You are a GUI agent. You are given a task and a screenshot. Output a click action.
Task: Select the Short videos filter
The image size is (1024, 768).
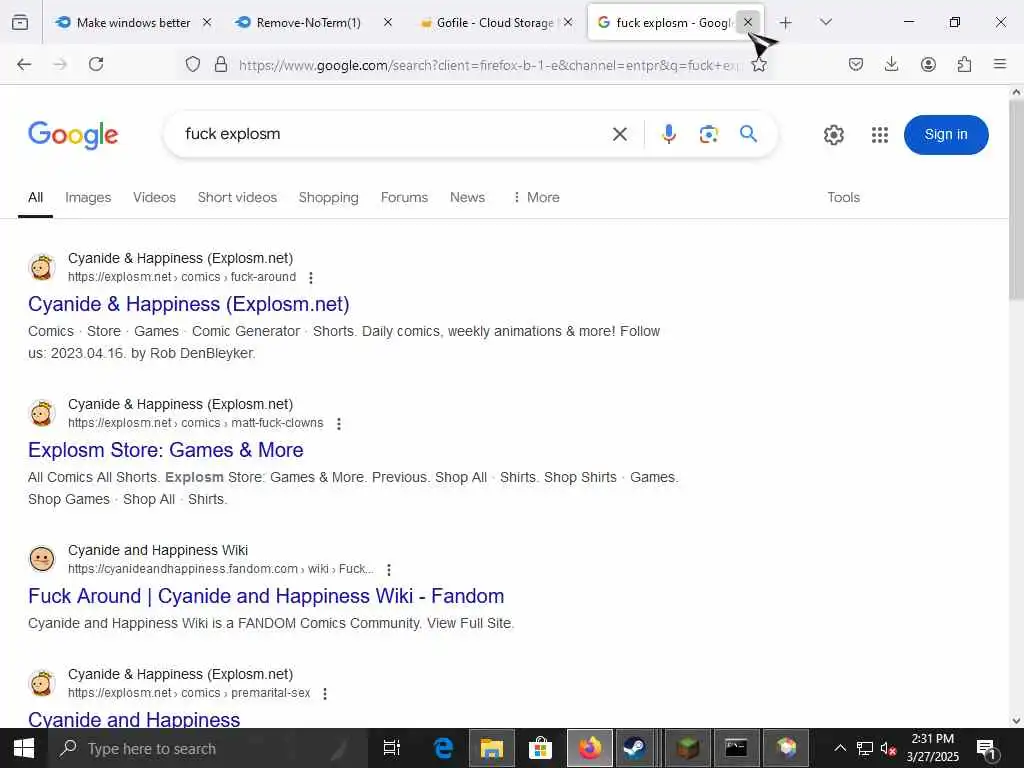click(237, 197)
